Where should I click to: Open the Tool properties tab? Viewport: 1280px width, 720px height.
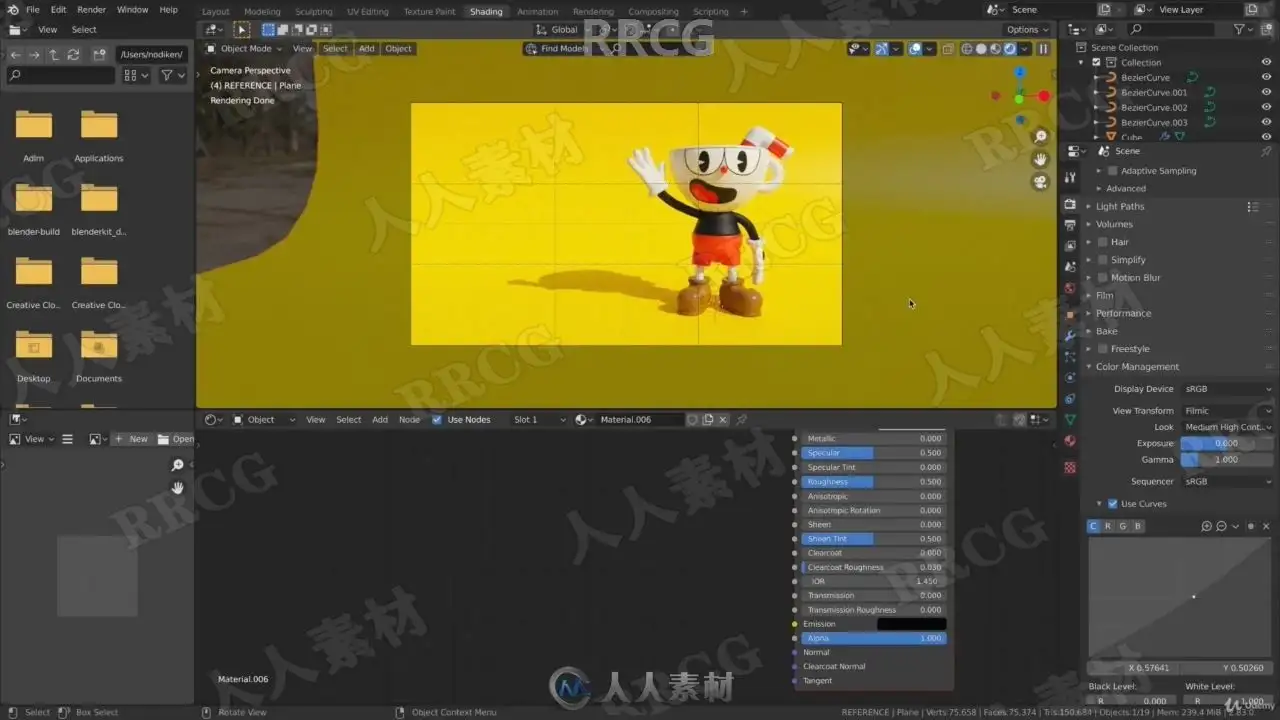[1070, 178]
